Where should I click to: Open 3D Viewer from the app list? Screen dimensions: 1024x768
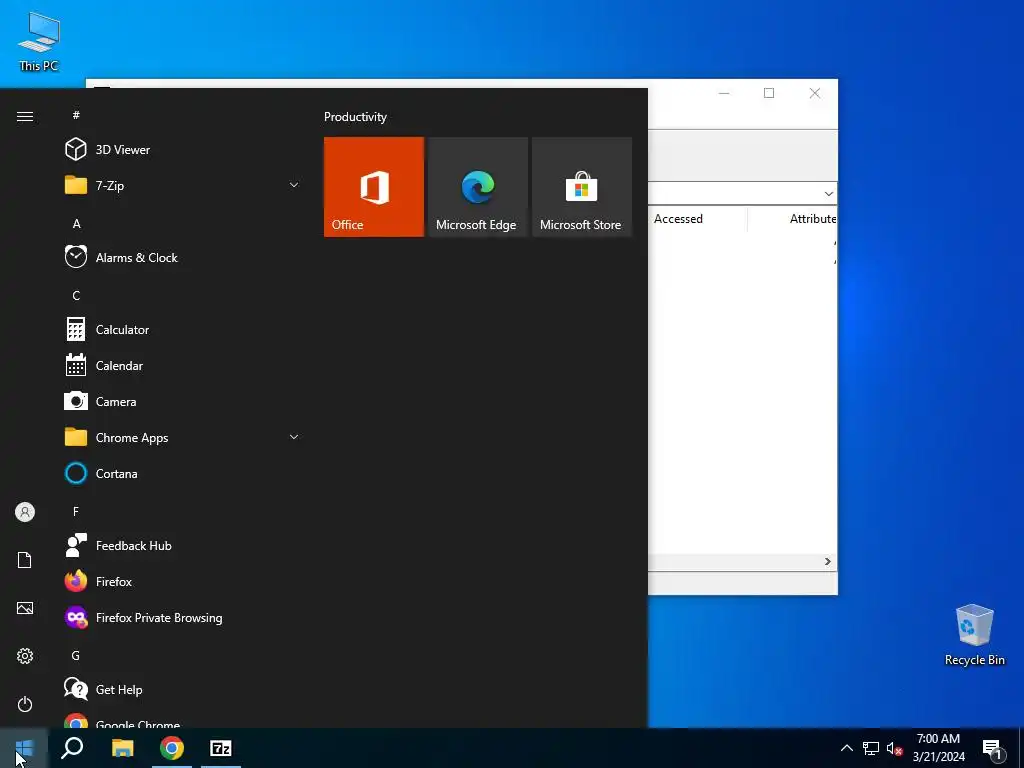pyautogui.click(x=181, y=150)
